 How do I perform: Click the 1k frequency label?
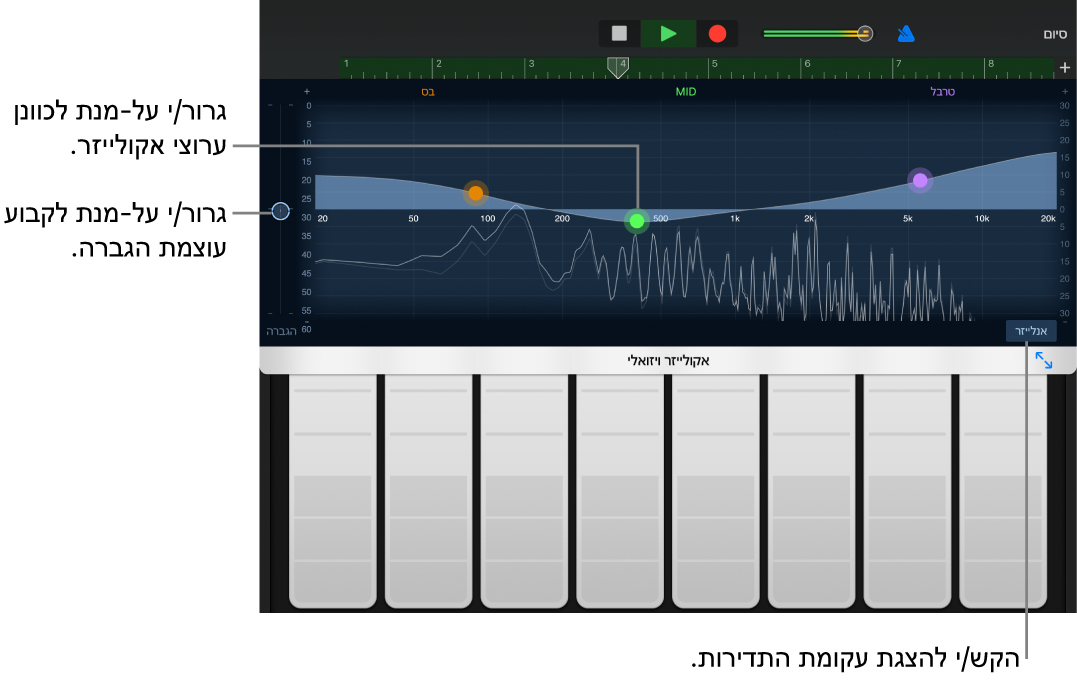(x=735, y=219)
